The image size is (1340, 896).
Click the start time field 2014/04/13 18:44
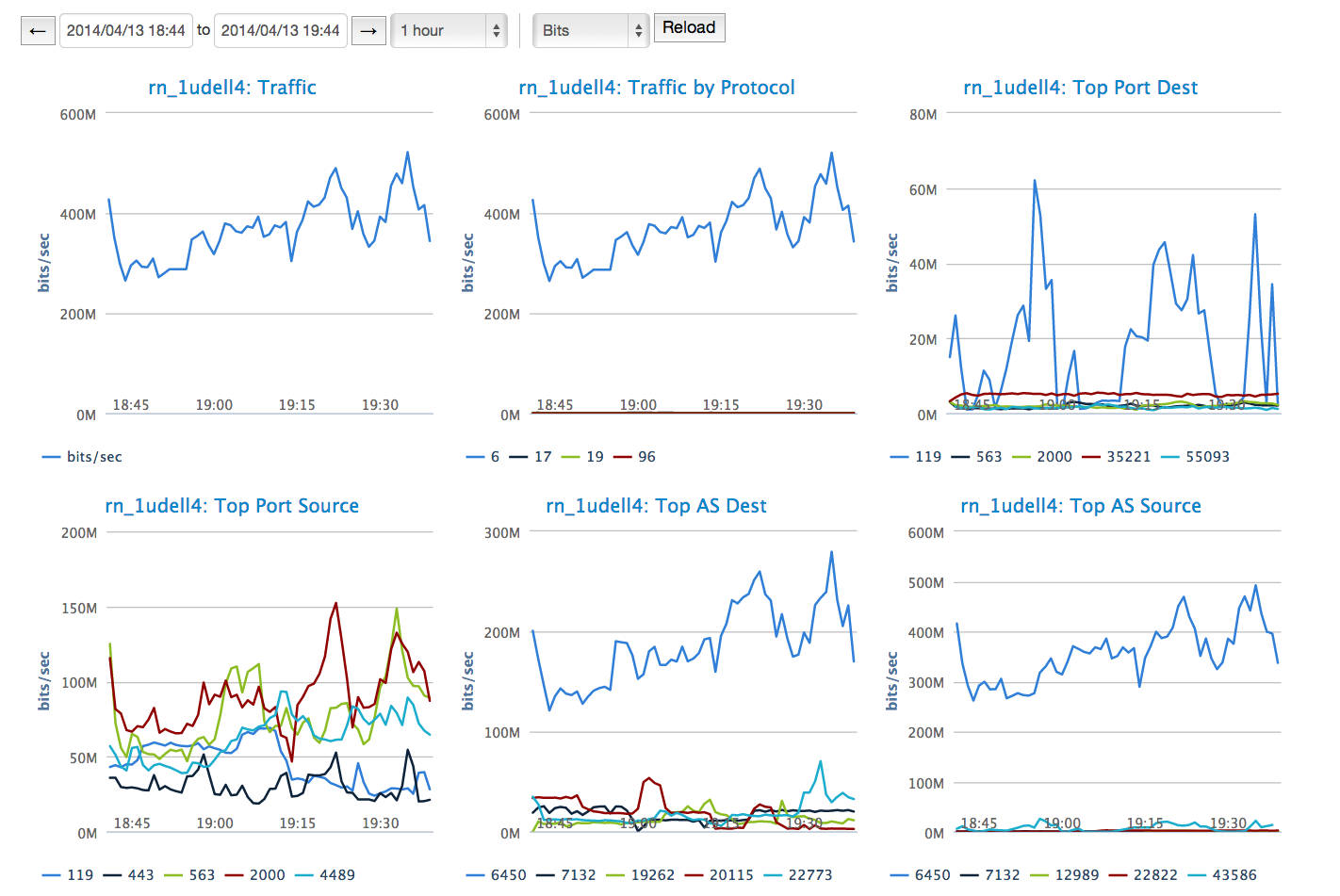[x=126, y=31]
